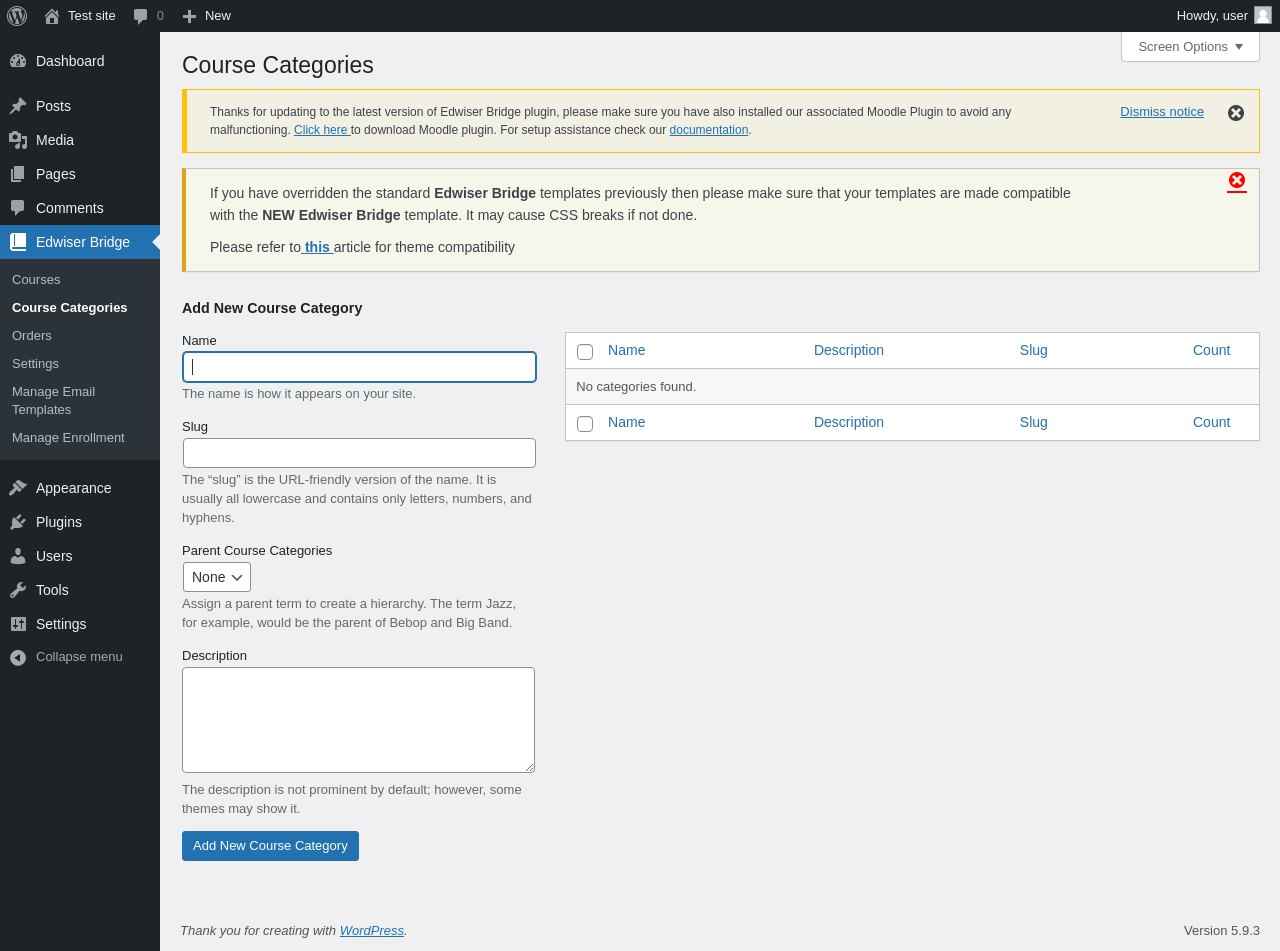Screen dimensions: 1280x951
Task: Sort the table by Count column header
Action: (x=1211, y=350)
